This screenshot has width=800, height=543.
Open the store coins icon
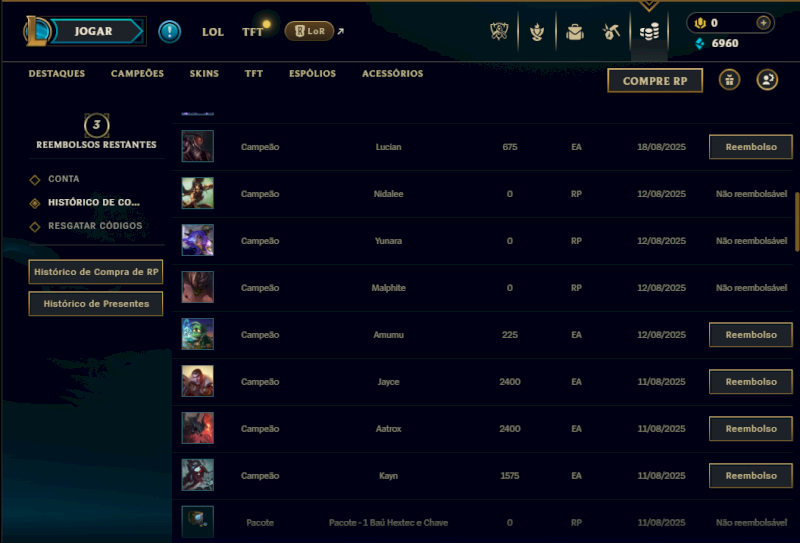(649, 32)
